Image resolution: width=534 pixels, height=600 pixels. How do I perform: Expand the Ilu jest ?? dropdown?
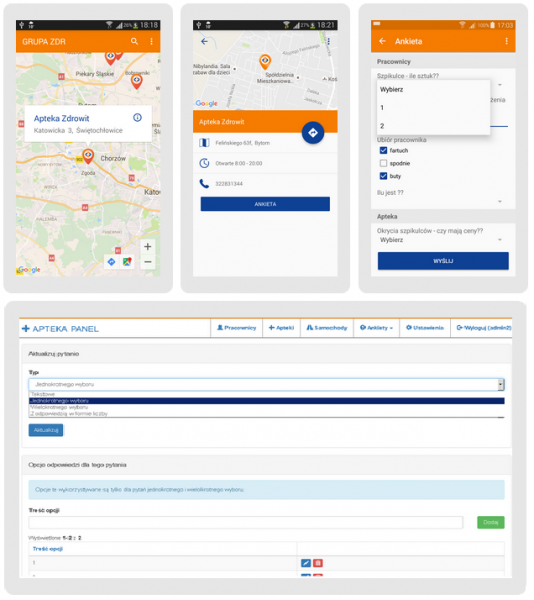442,201
